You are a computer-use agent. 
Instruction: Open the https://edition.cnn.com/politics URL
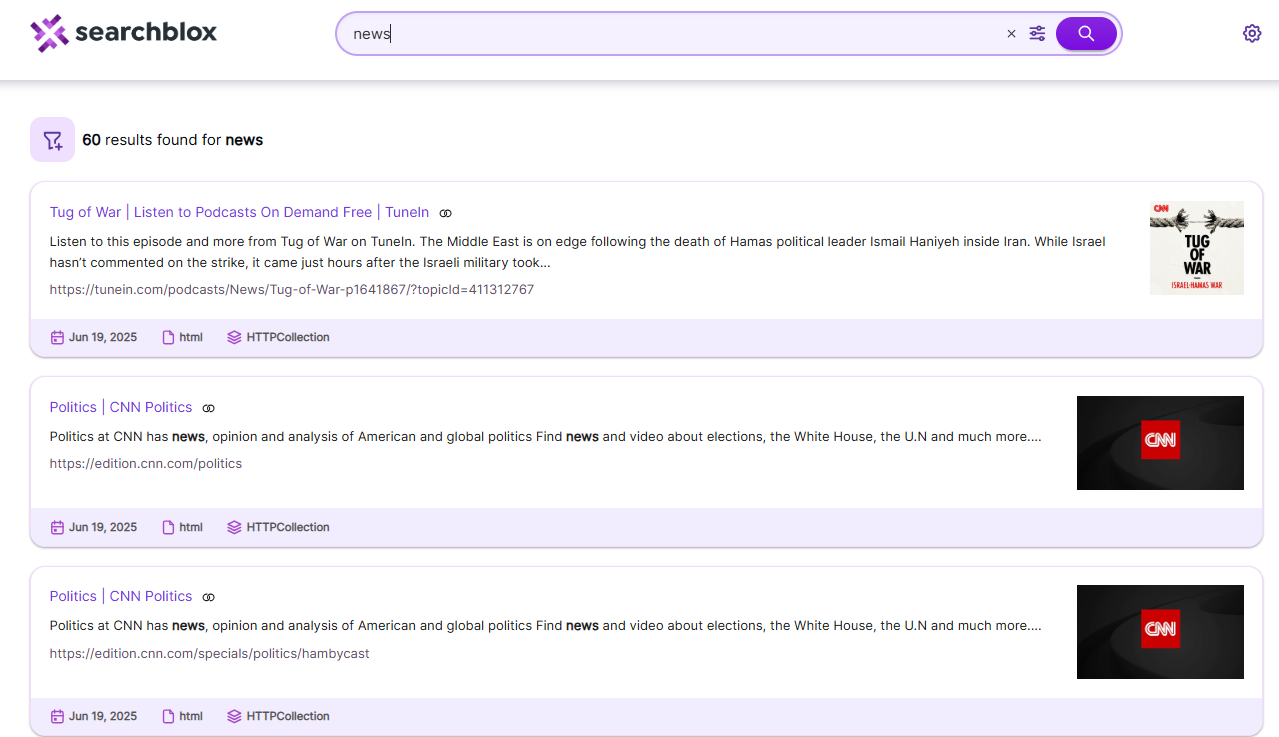point(146,463)
